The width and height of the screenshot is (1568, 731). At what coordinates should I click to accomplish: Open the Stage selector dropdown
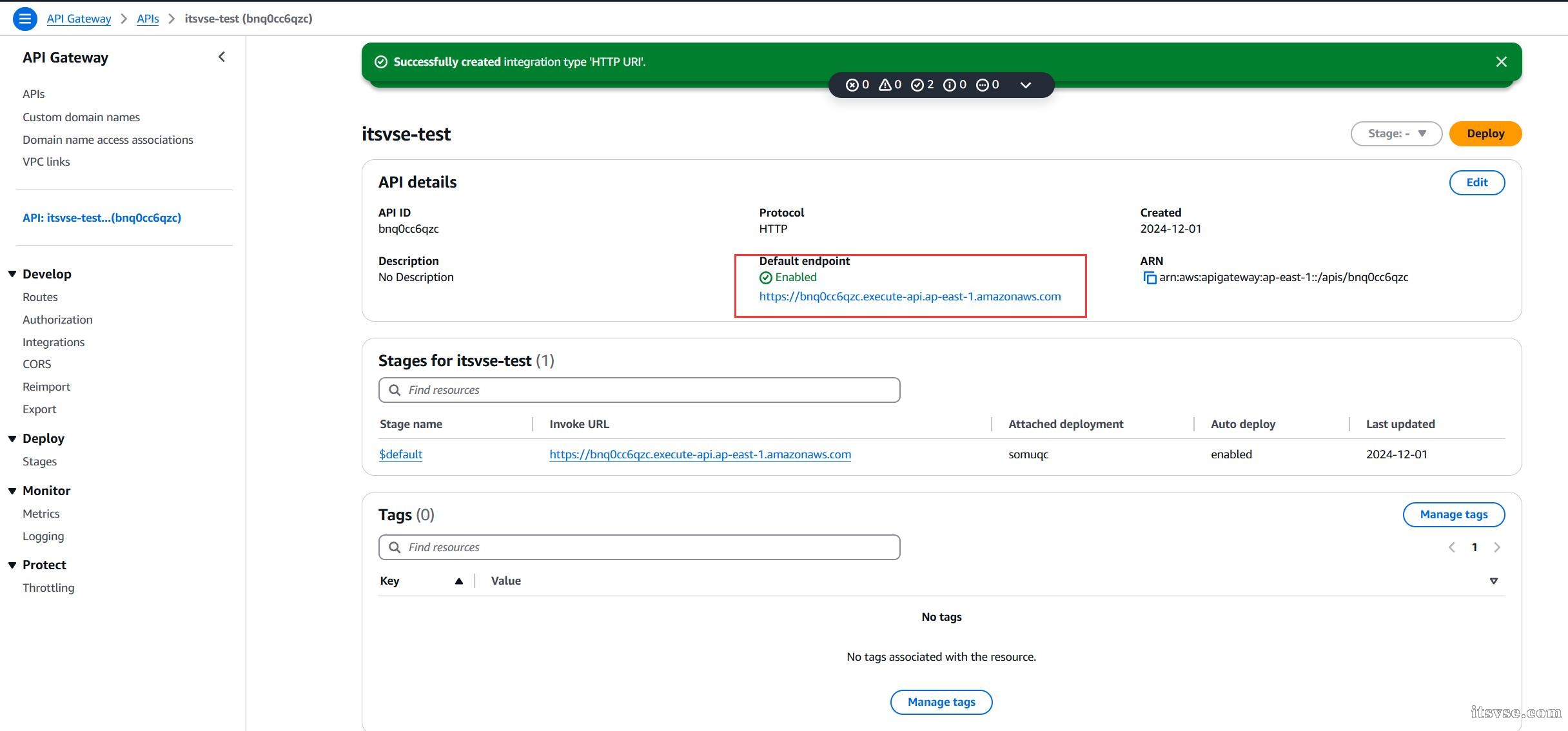[x=1396, y=133]
